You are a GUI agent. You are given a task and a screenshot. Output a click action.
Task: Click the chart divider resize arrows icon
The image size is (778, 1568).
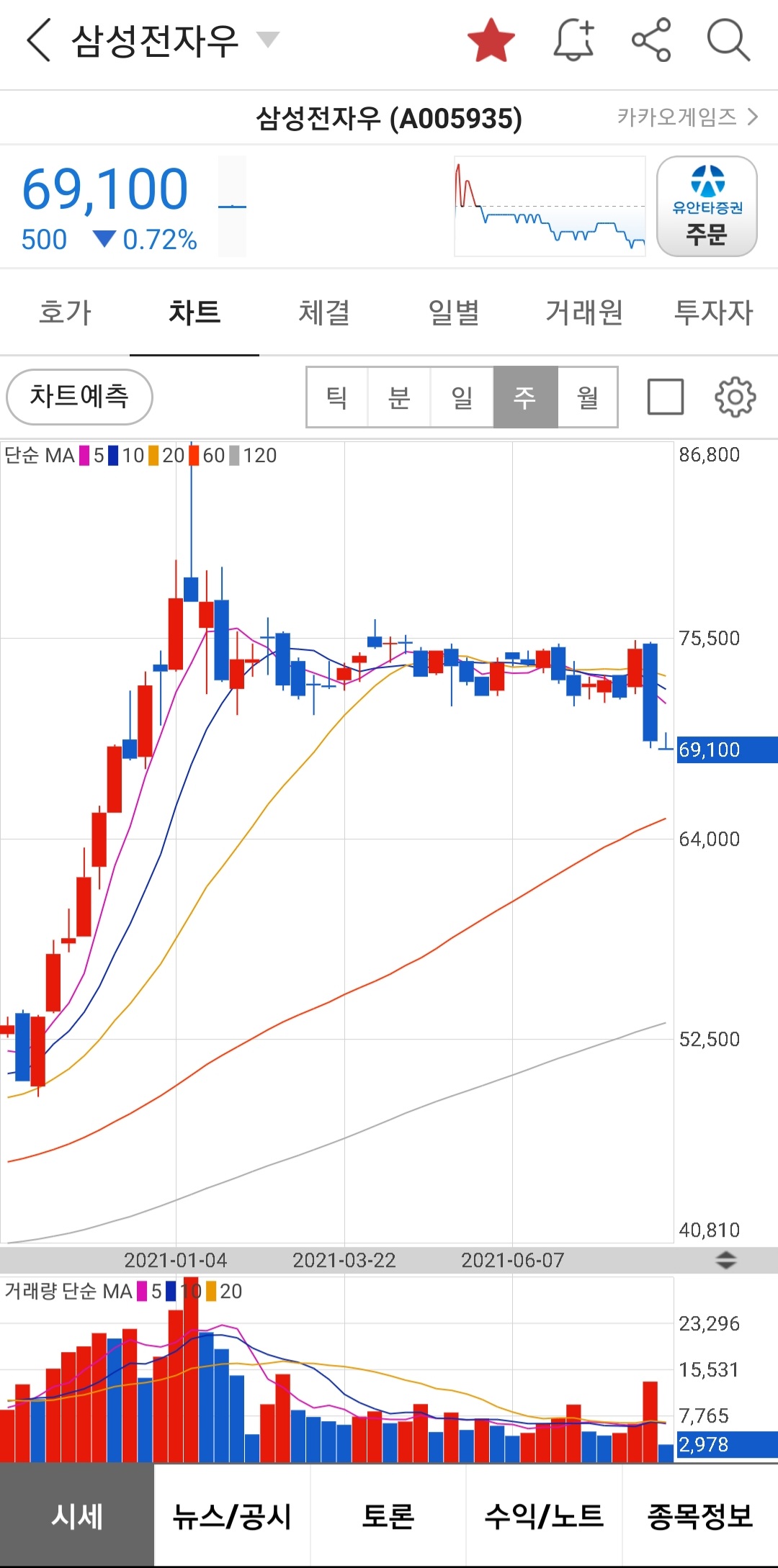click(x=725, y=1260)
